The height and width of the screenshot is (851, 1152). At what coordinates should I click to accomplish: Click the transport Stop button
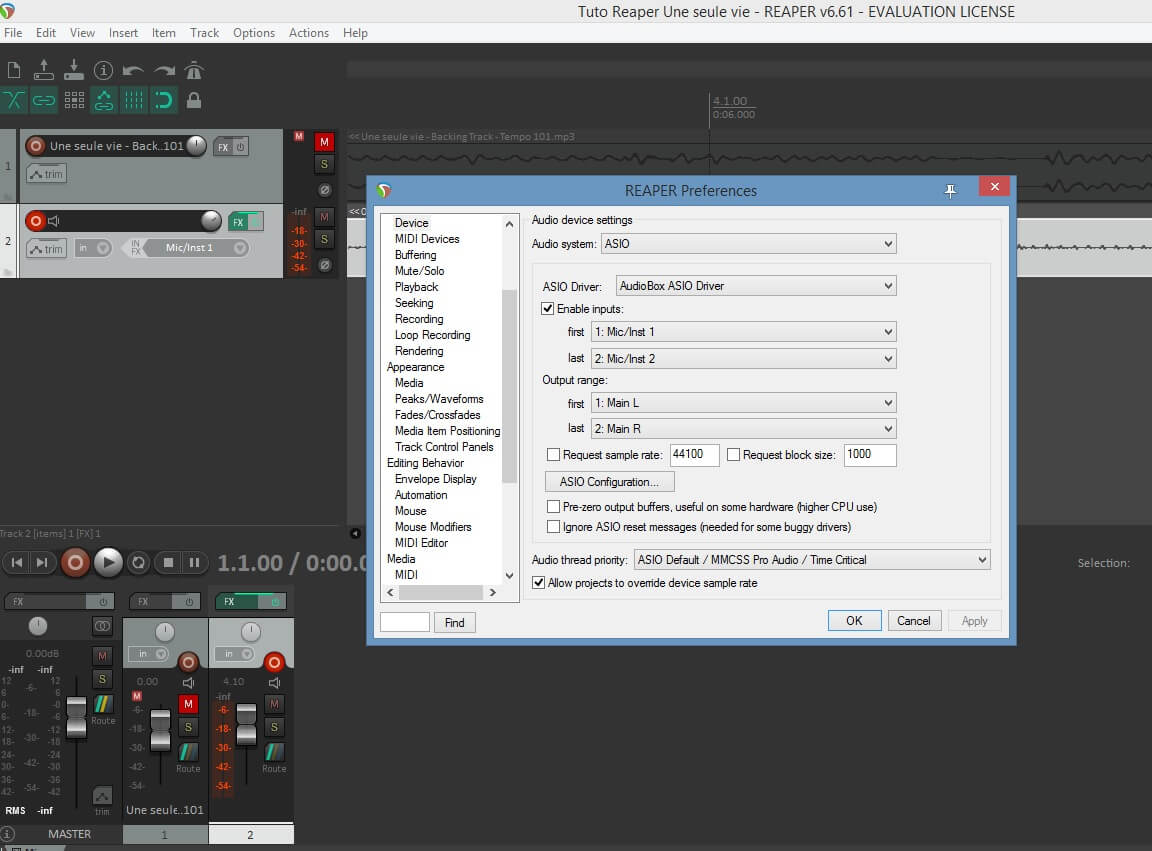click(168, 563)
